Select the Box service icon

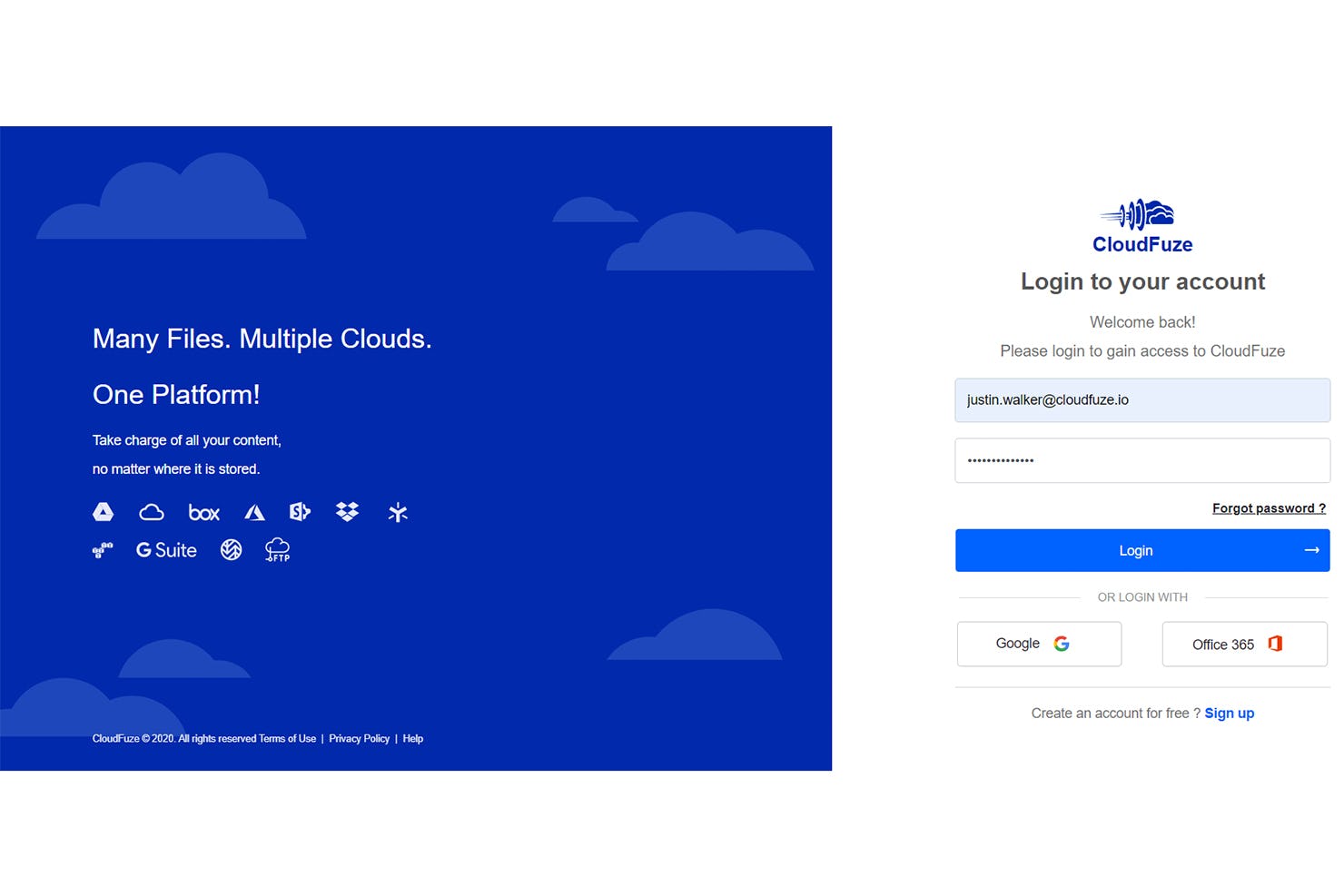click(204, 511)
